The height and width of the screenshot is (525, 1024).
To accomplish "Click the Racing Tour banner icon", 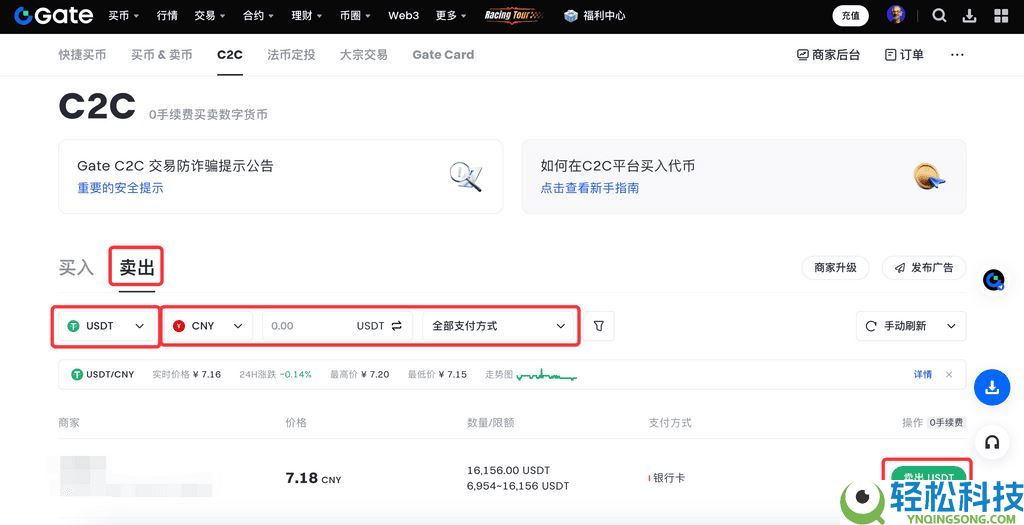I will click(514, 16).
